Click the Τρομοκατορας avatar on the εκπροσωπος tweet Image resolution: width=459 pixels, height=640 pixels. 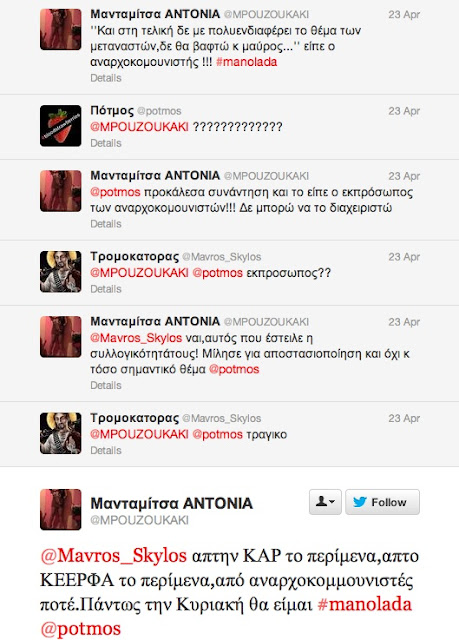(60, 272)
